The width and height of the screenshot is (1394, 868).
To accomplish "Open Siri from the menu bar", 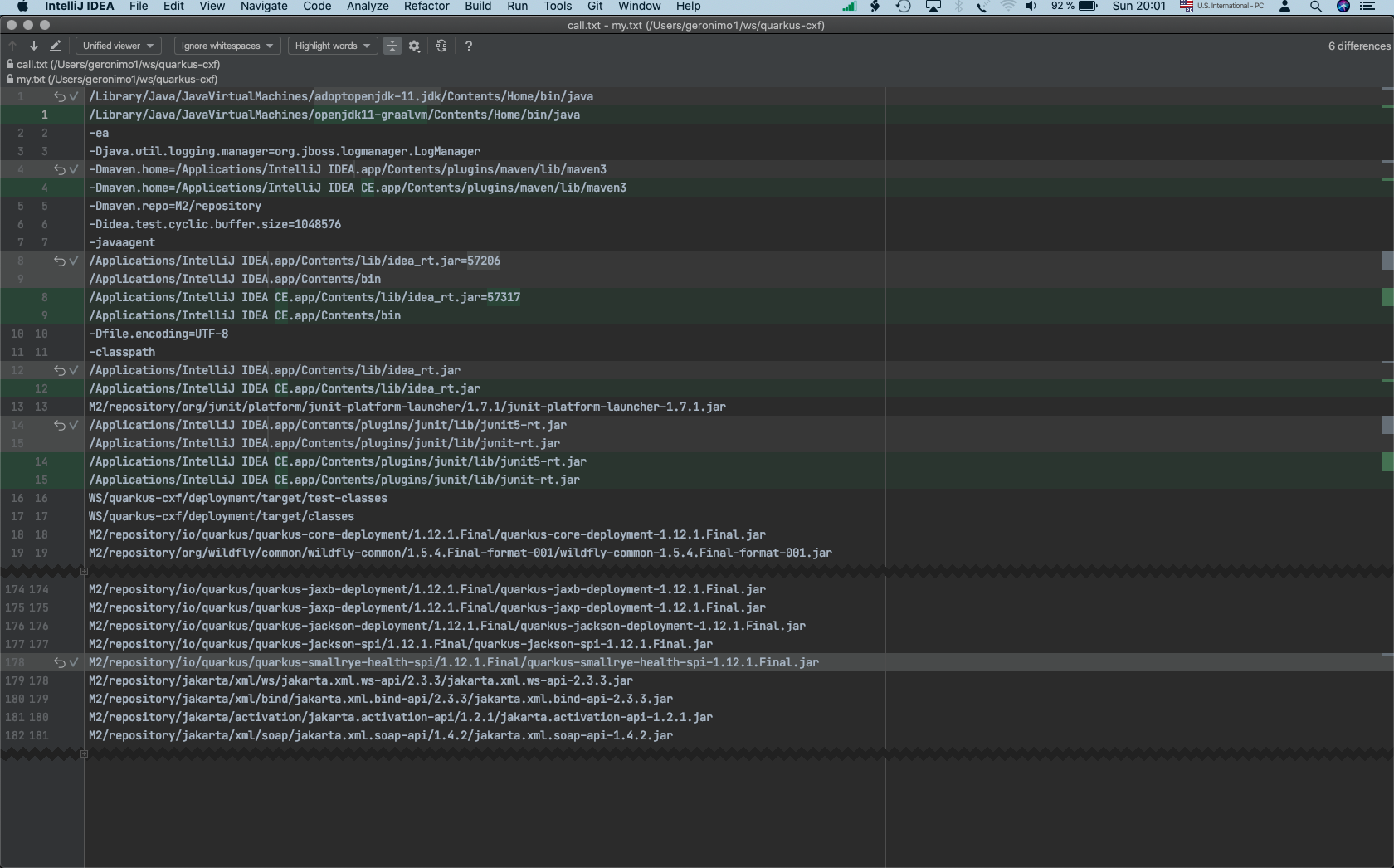I will pos(1343,7).
